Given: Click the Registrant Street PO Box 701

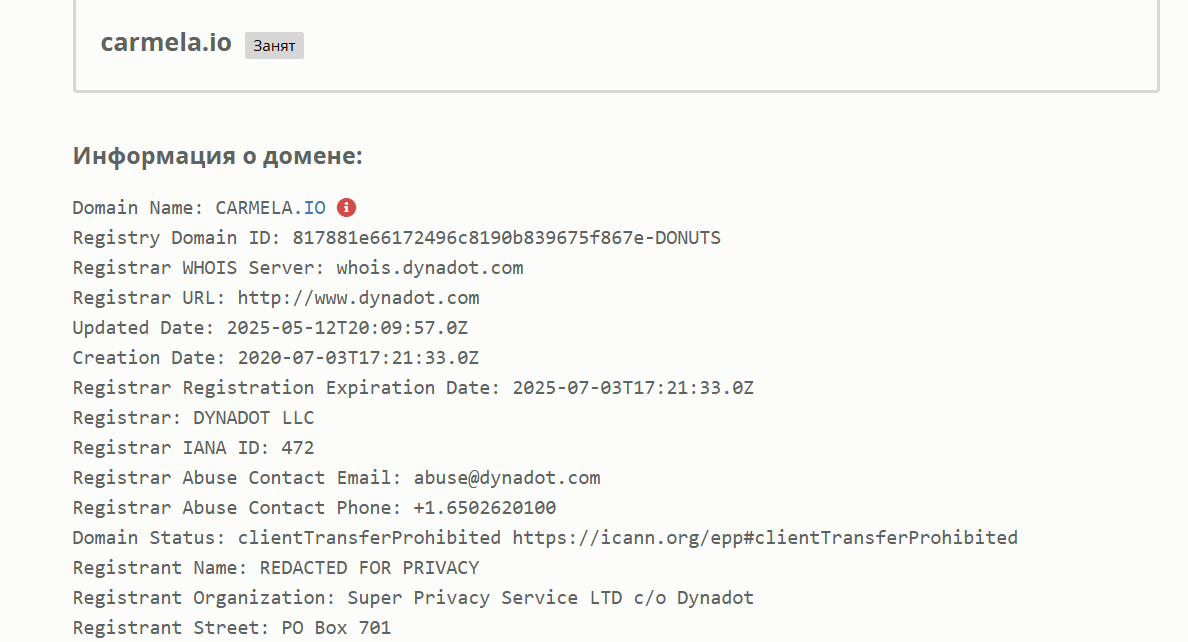Looking at the screenshot, I should (336, 628).
